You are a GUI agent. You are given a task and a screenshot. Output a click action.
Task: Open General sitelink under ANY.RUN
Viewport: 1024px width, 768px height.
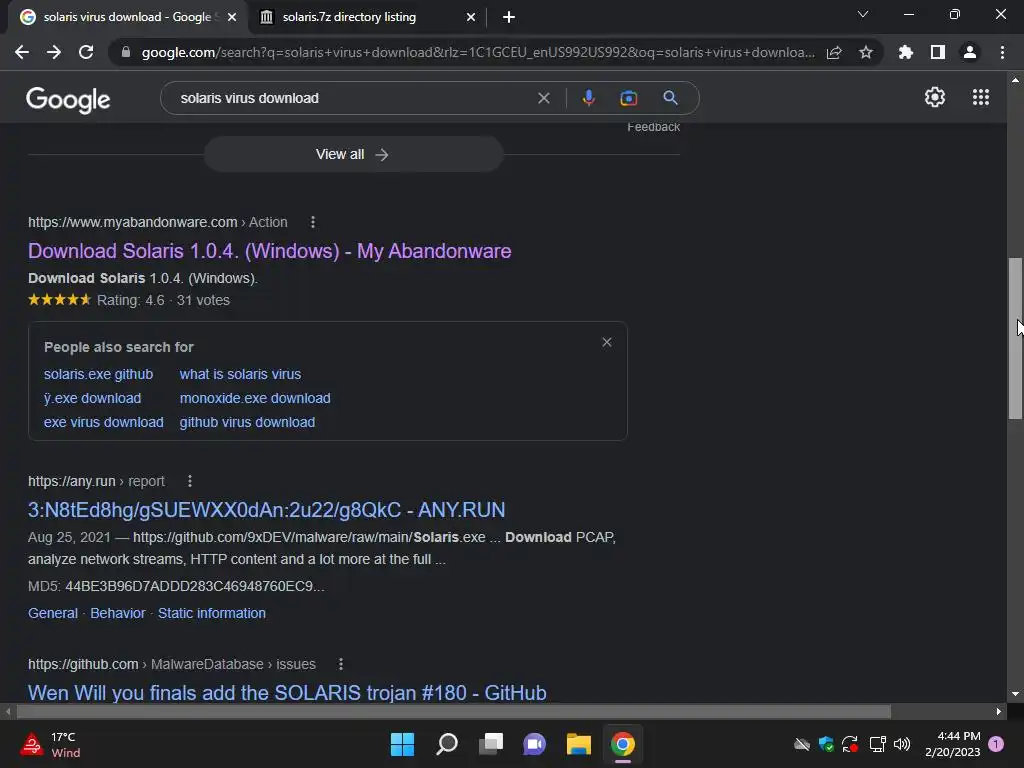tap(53, 613)
